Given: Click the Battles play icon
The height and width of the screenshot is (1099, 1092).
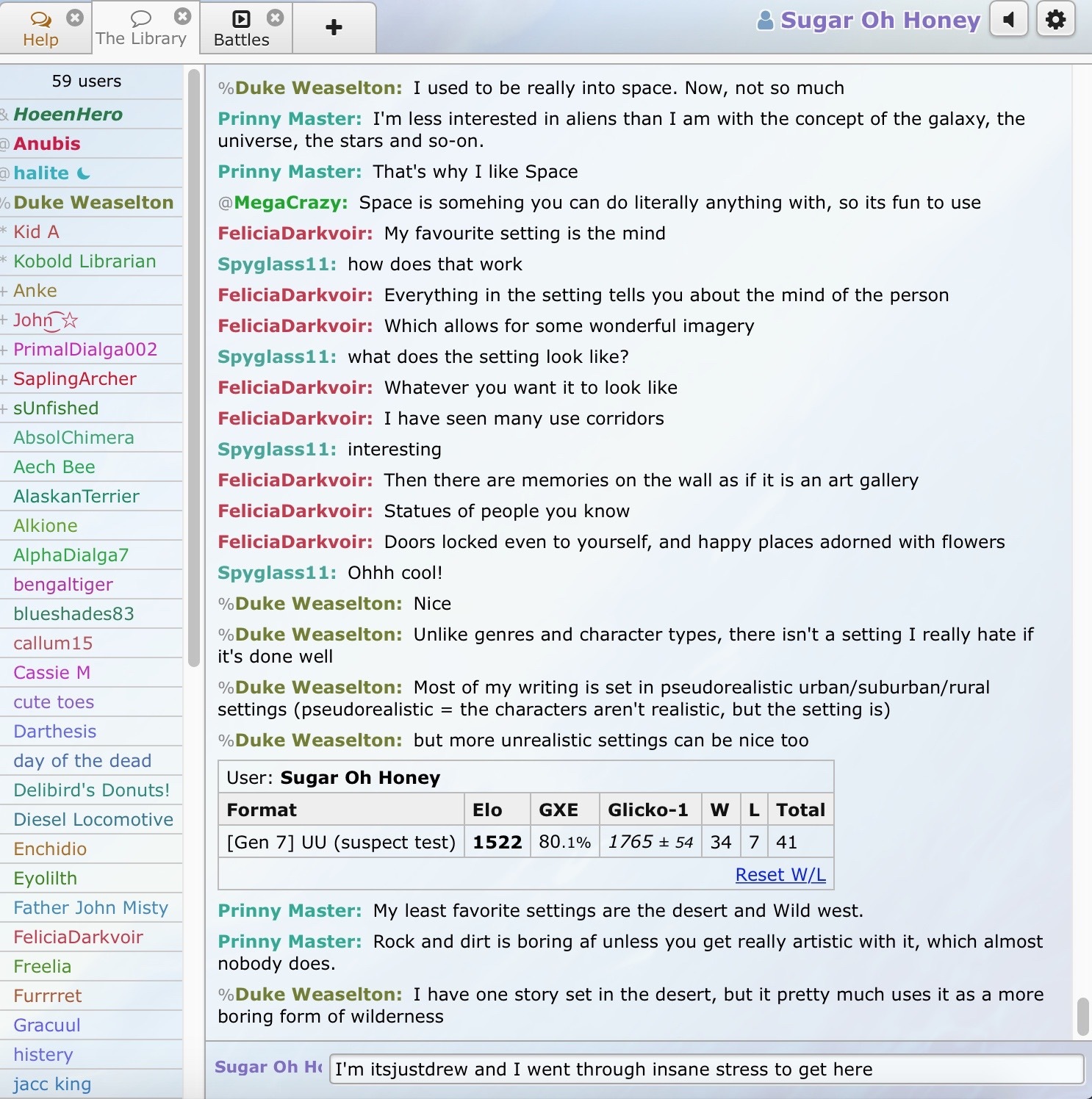Looking at the screenshot, I should (x=241, y=18).
